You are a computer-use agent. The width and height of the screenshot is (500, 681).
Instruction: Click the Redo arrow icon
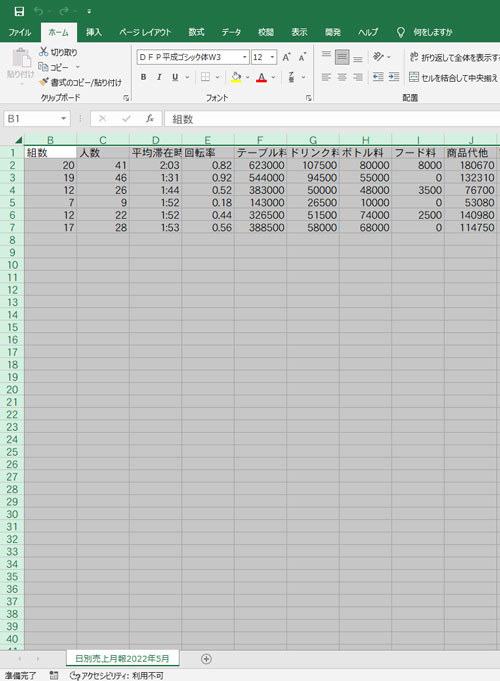[x=64, y=11]
